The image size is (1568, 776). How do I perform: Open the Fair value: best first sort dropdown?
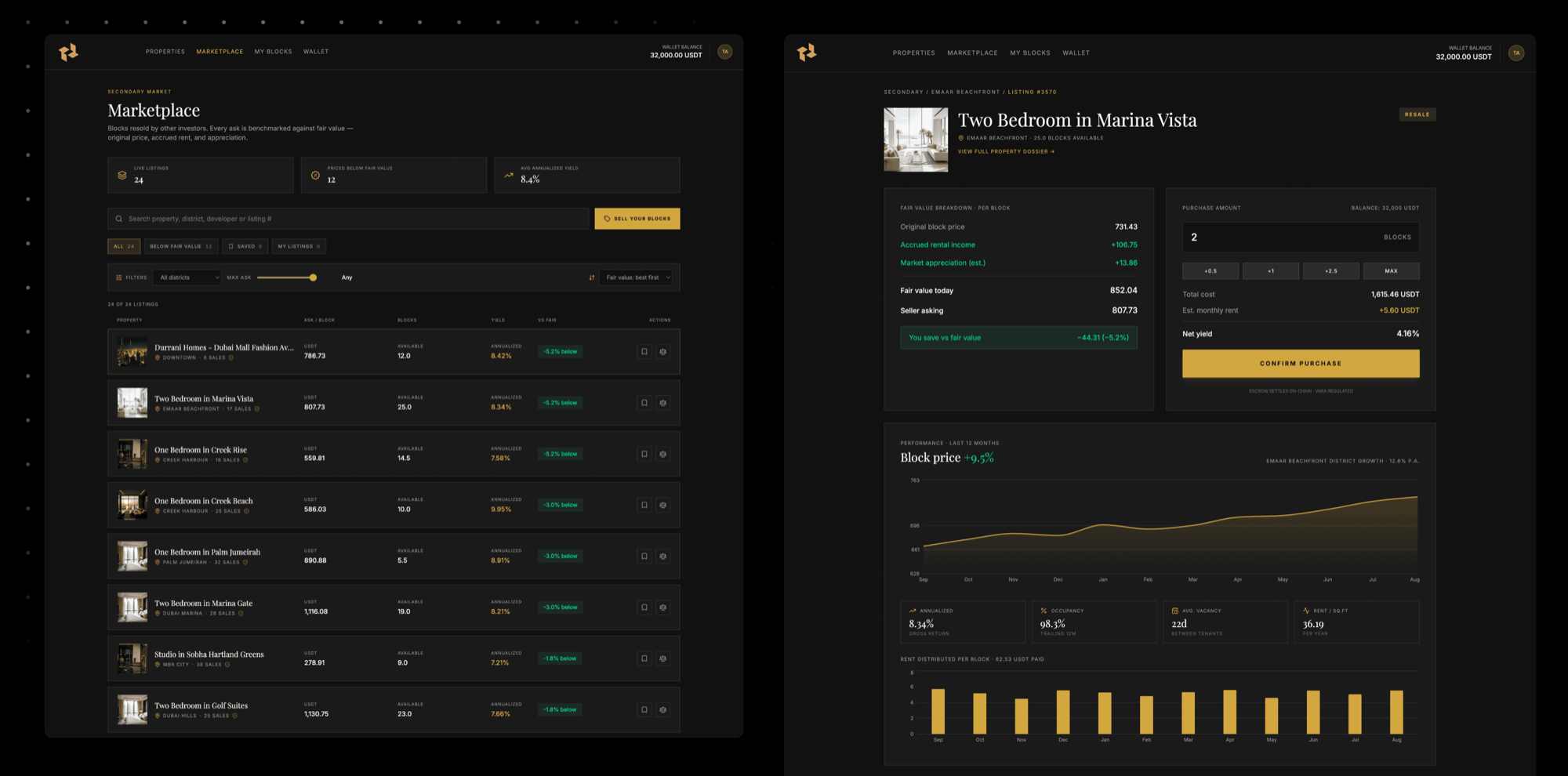pos(637,277)
